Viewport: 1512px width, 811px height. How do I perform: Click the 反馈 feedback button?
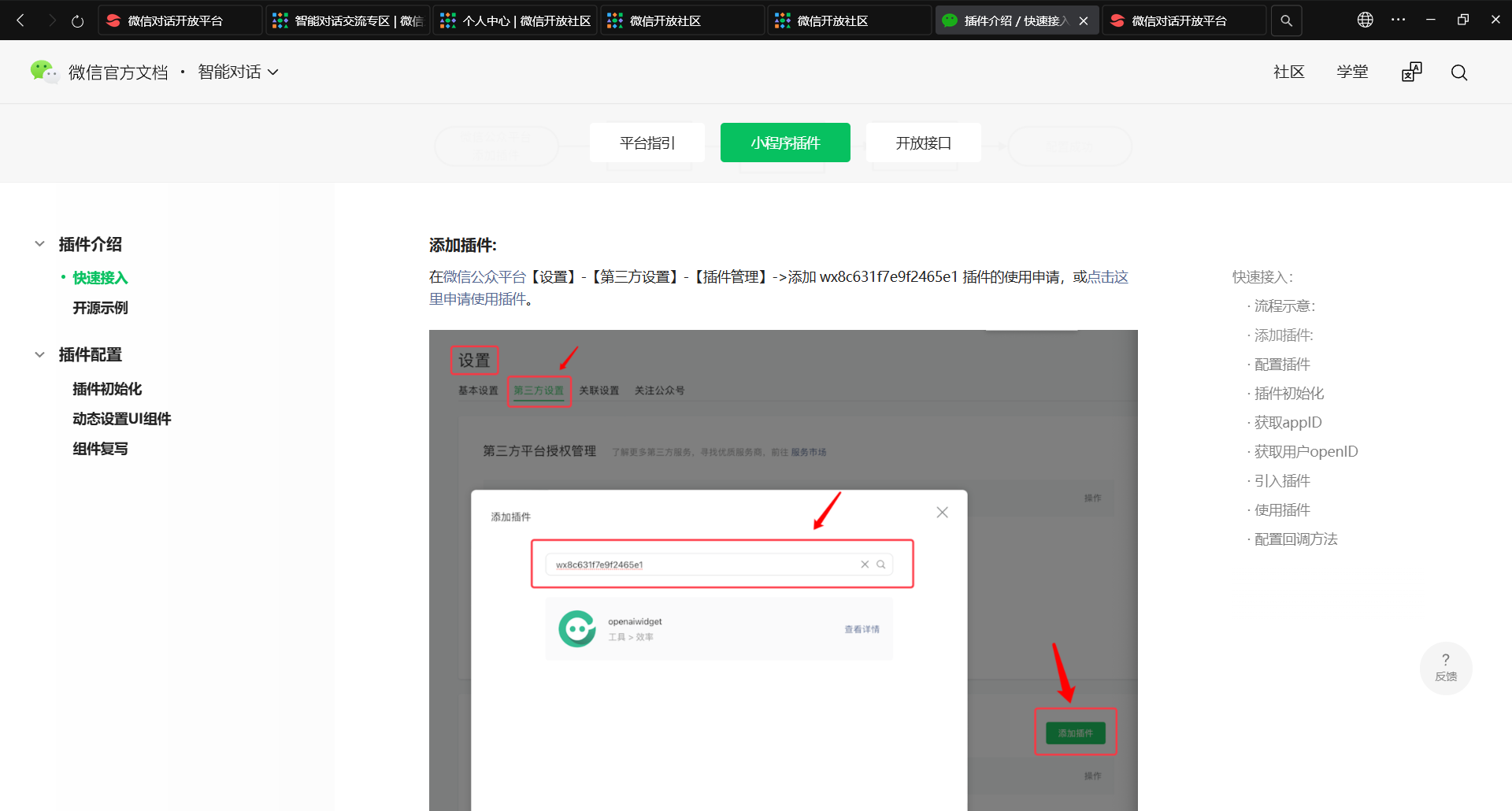click(x=1446, y=668)
